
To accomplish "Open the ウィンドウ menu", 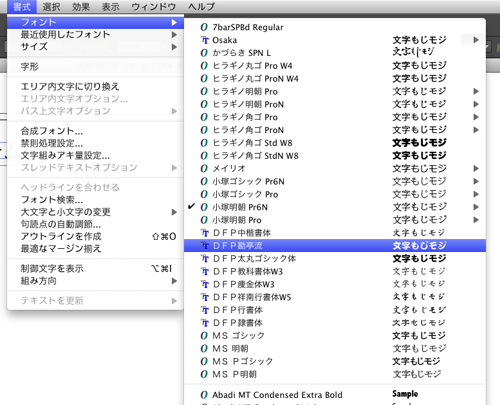I will pyautogui.click(x=154, y=6).
